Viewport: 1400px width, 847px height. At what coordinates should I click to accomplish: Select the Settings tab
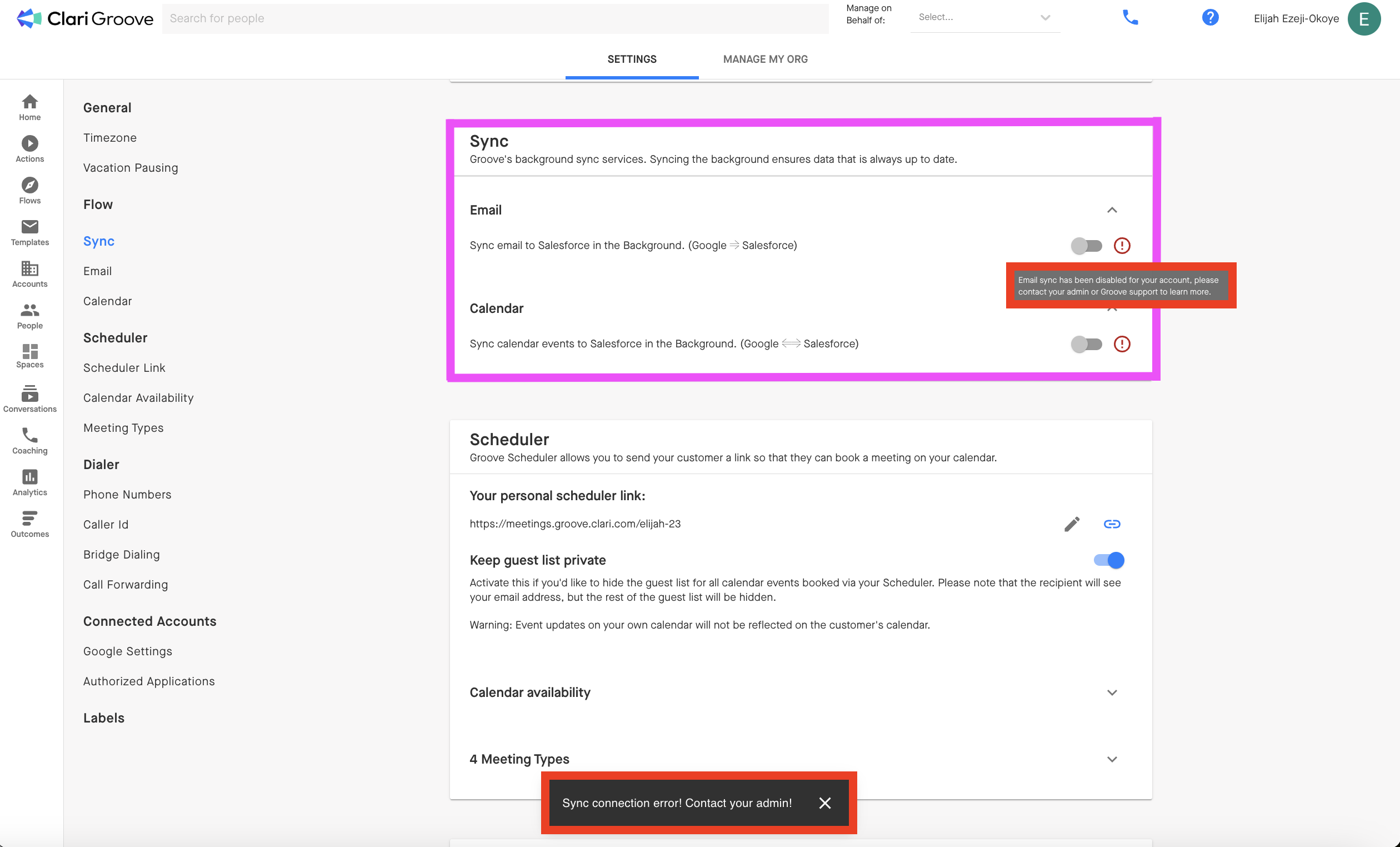pos(632,59)
